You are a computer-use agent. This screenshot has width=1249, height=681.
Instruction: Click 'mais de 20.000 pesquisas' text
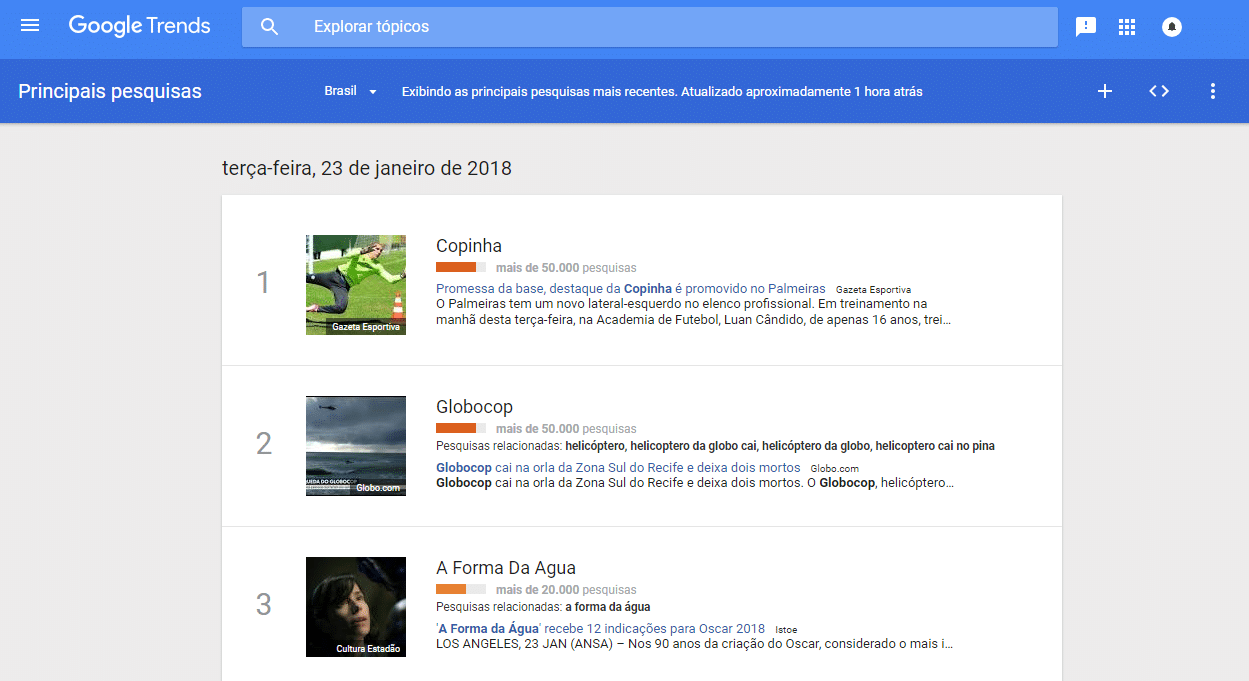(x=566, y=590)
